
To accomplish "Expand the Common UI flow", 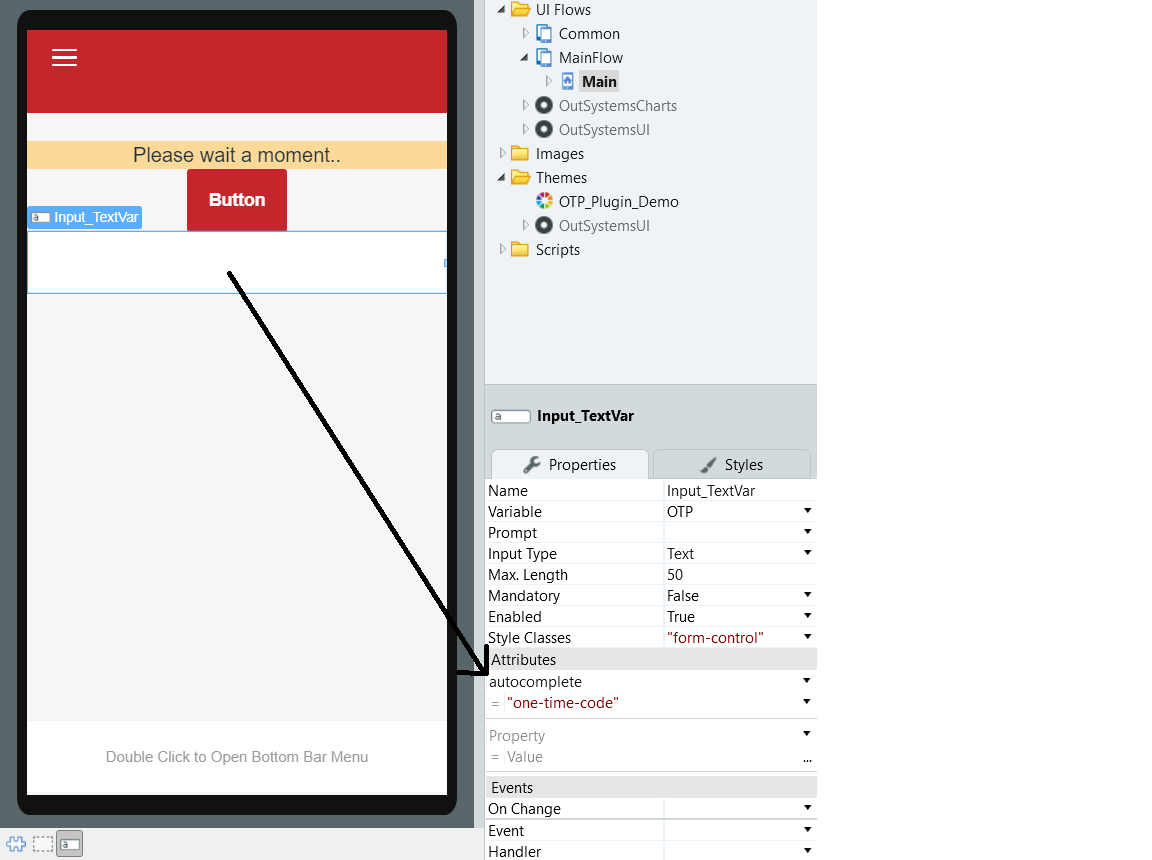I will click(x=525, y=33).
